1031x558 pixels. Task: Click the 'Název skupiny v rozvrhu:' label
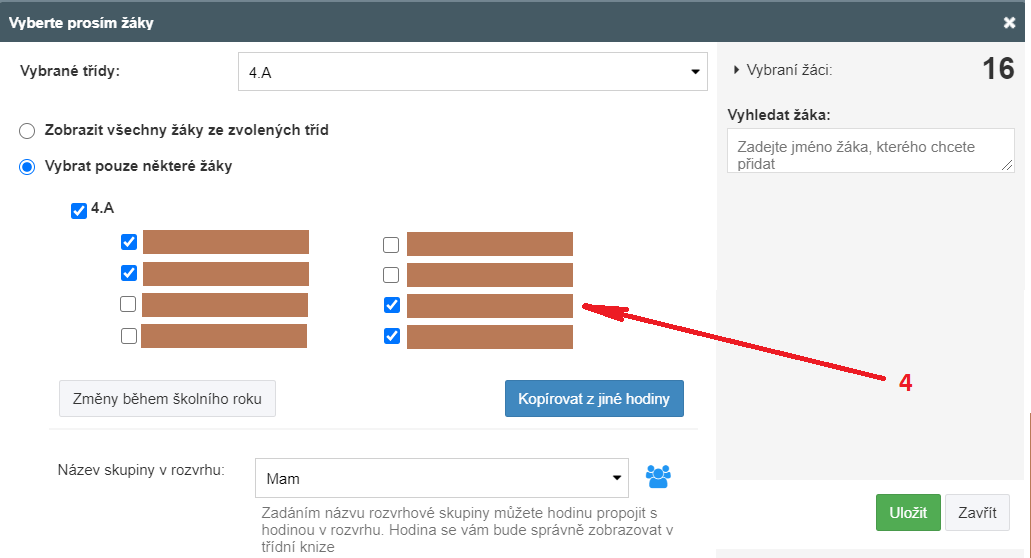[141, 470]
